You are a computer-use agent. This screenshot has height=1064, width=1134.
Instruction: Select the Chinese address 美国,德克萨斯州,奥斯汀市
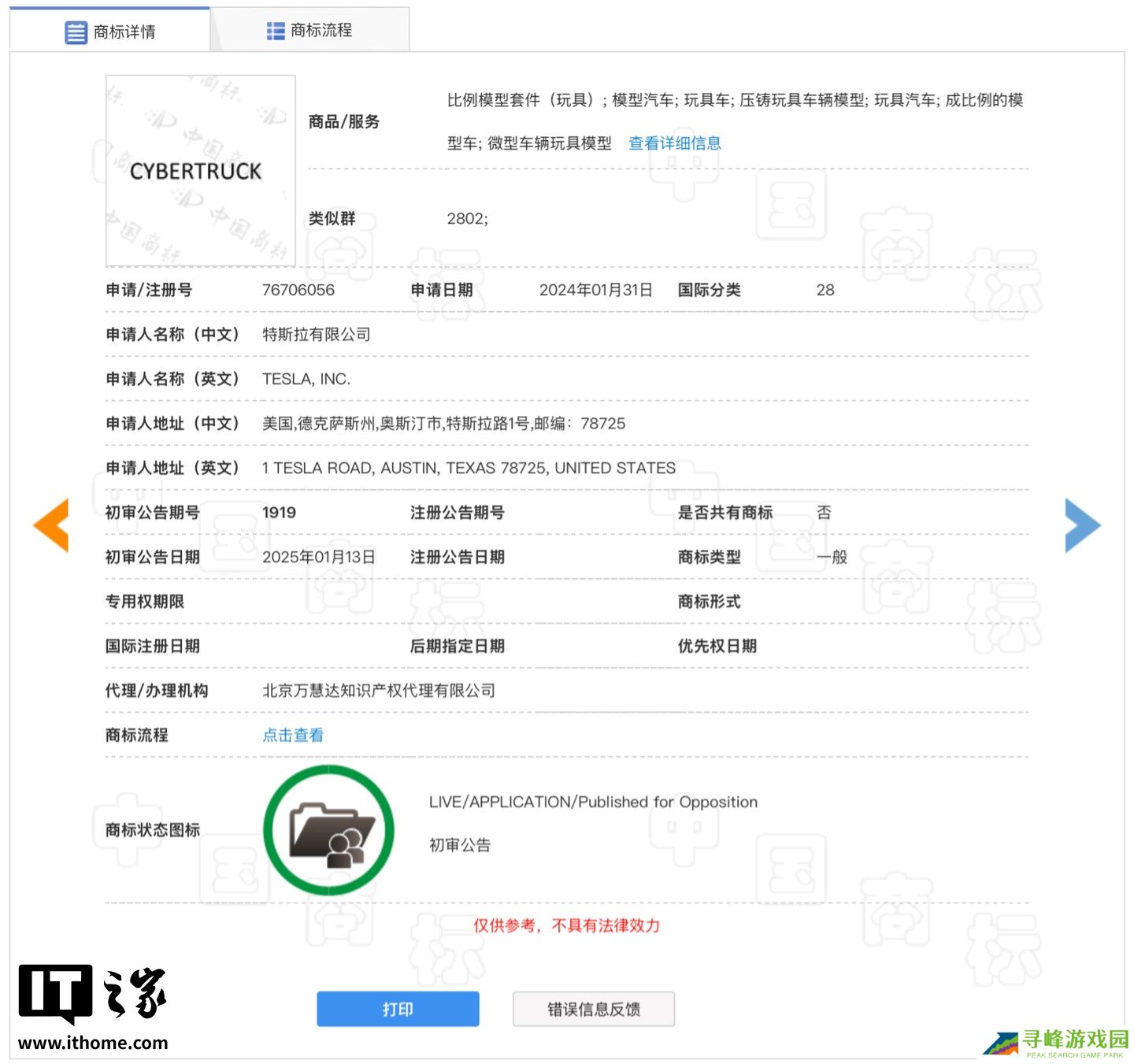click(444, 424)
